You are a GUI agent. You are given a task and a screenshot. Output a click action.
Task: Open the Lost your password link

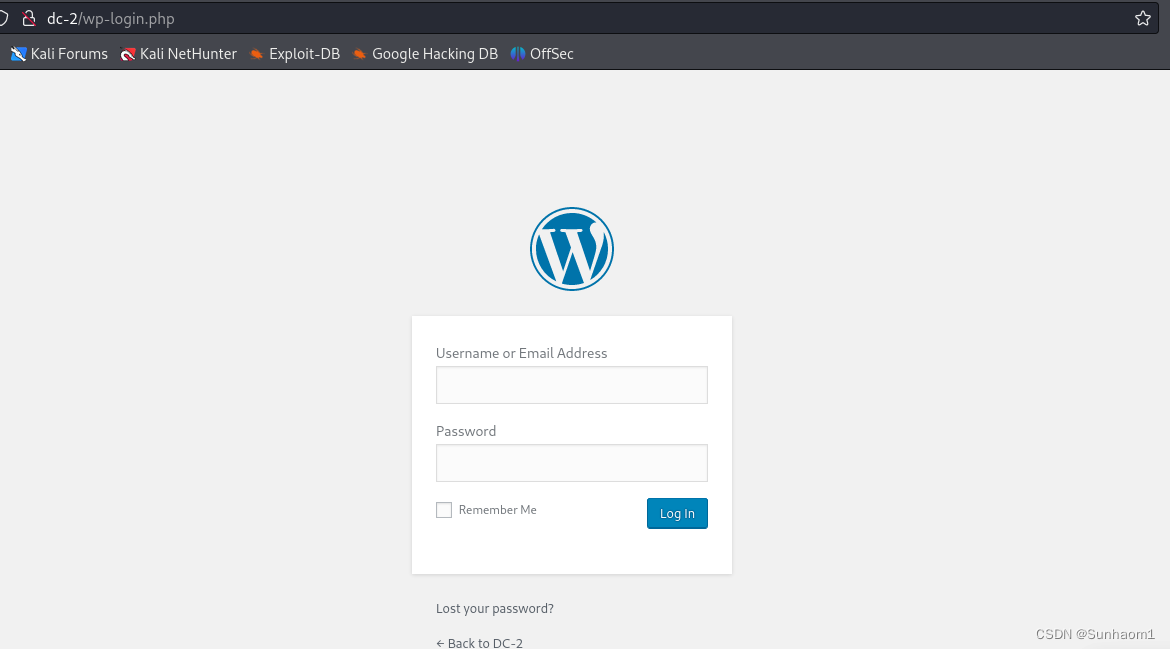pos(495,609)
